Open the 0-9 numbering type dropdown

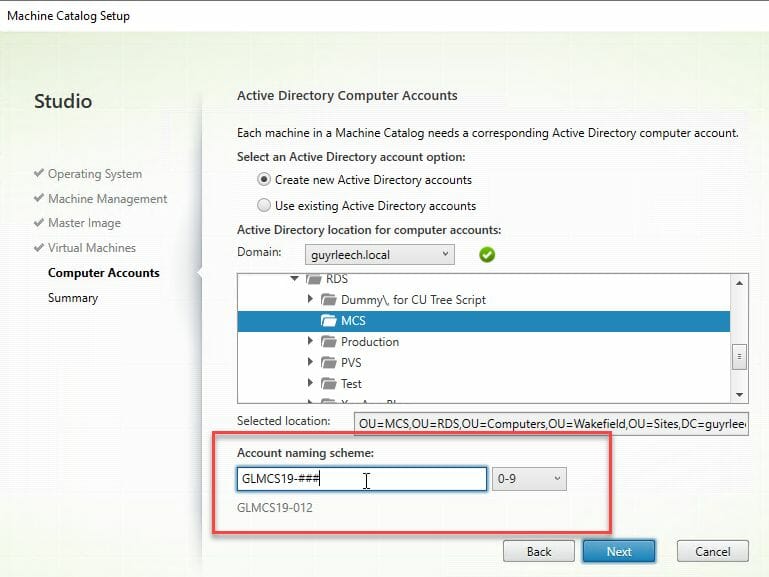coord(529,479)
